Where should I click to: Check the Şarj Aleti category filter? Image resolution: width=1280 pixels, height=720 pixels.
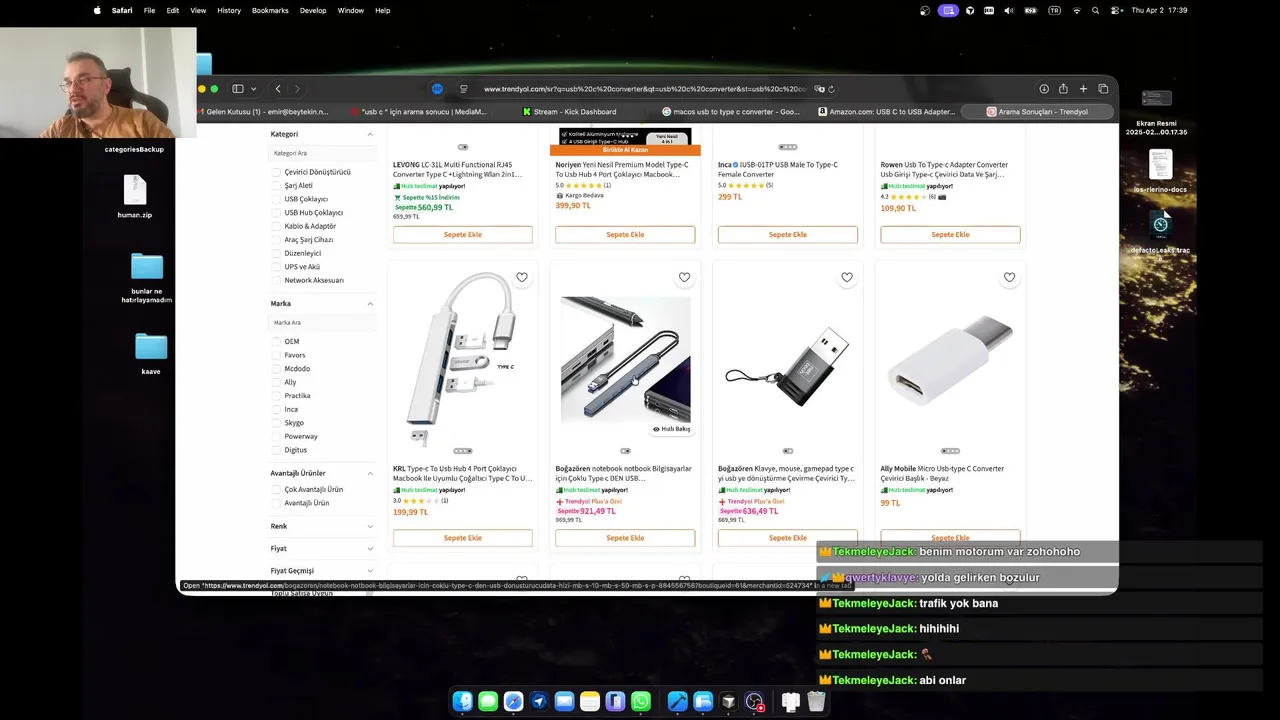pyautogui.click(x=276, y=185)
